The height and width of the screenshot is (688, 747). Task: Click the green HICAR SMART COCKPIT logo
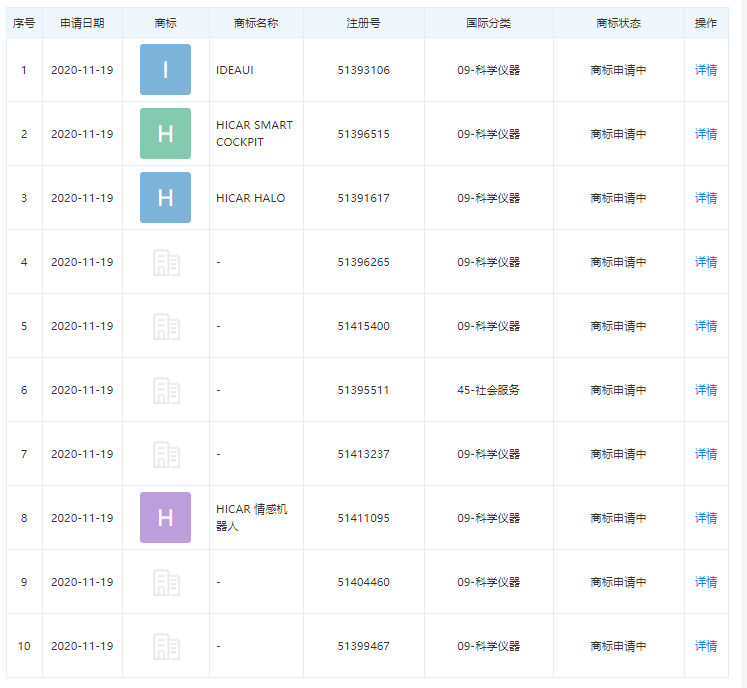pyautogui.click(x=165, y=134)
